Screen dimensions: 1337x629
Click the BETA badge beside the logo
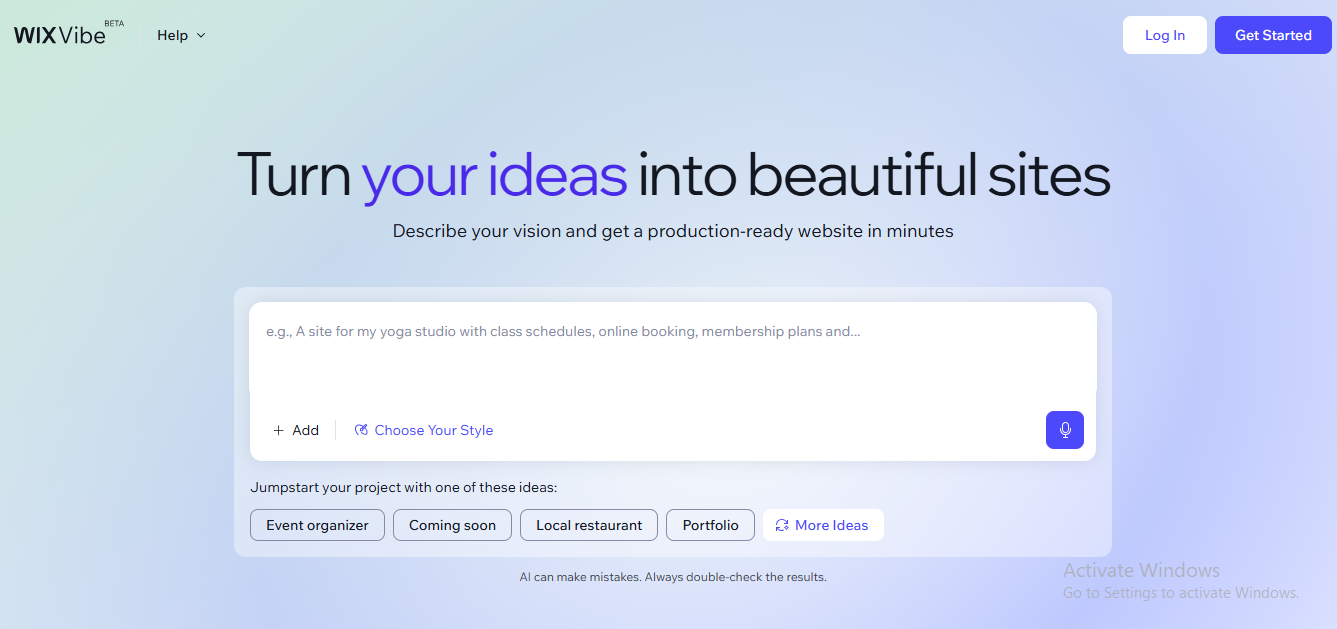pyautogui.click(x=114, y=23)
